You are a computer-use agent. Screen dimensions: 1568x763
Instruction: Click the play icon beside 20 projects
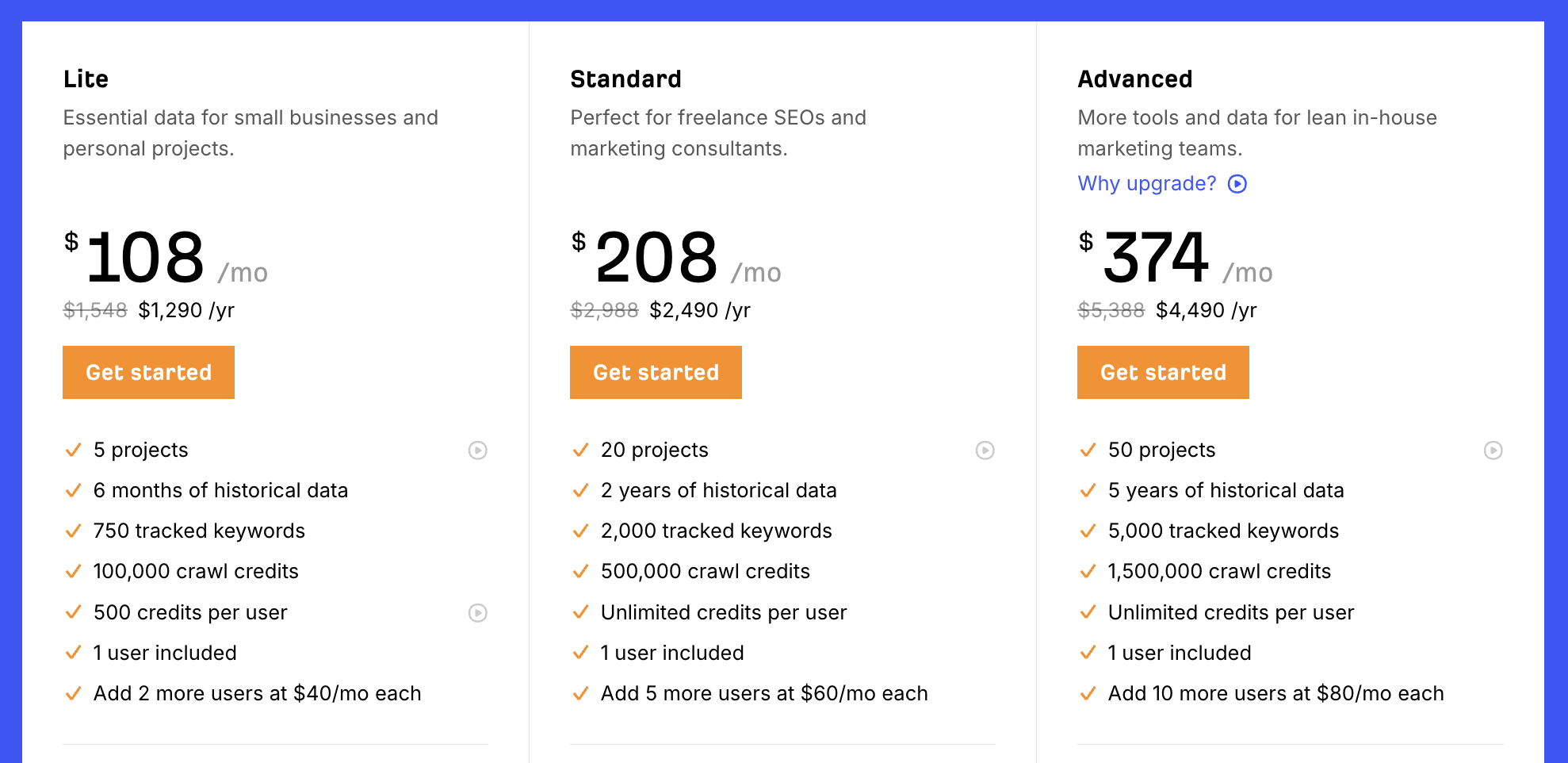[985, 451]
